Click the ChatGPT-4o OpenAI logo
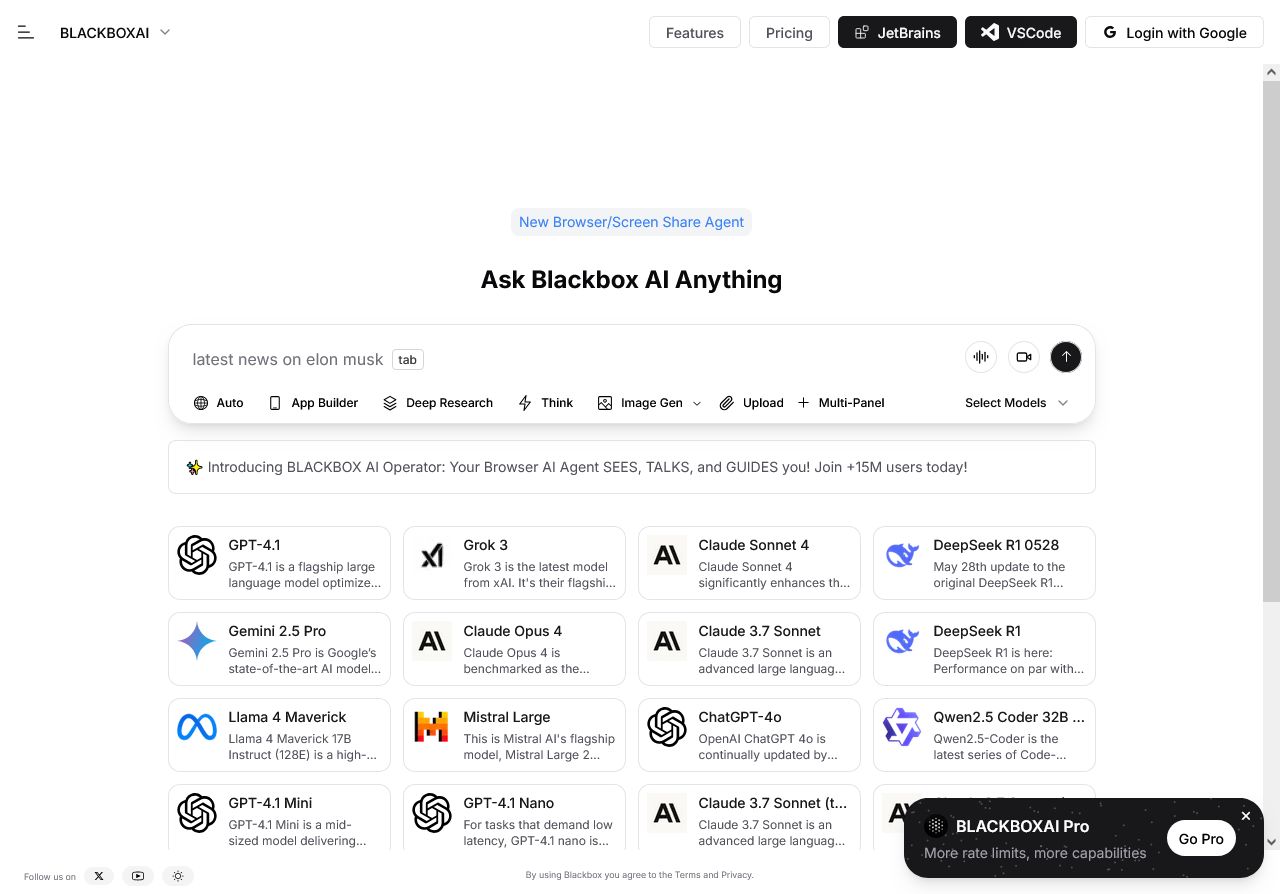 point(667,727)
